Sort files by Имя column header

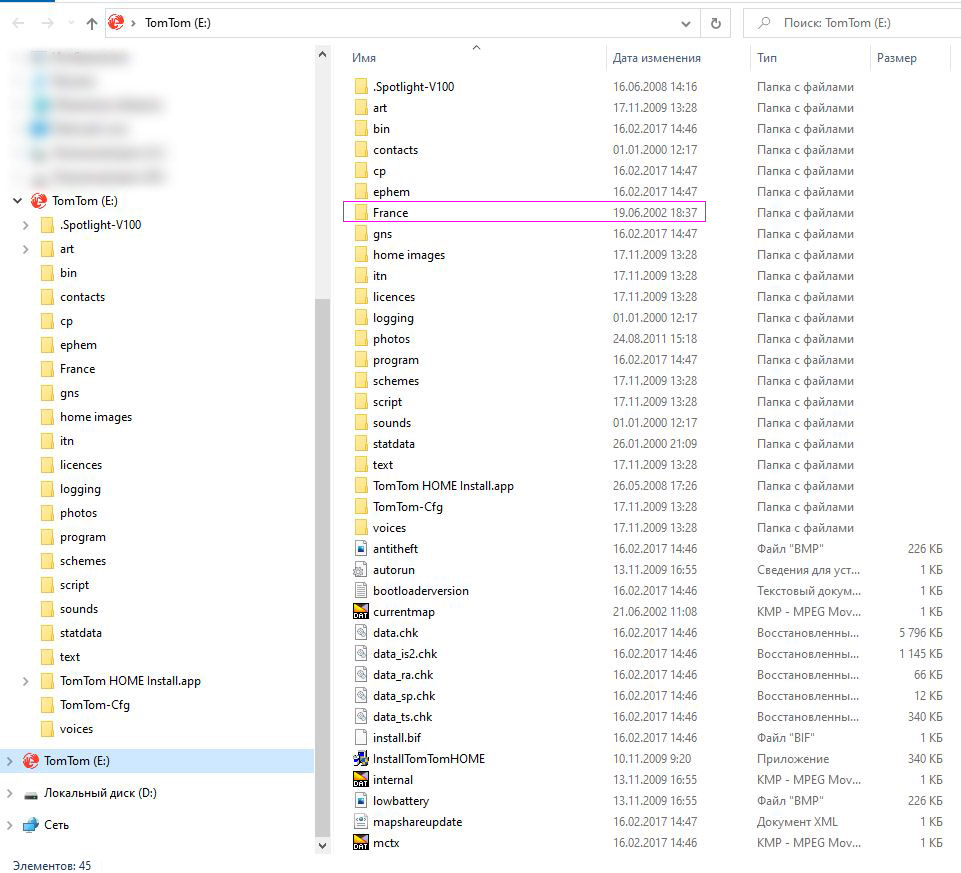[x=364, y=58]
